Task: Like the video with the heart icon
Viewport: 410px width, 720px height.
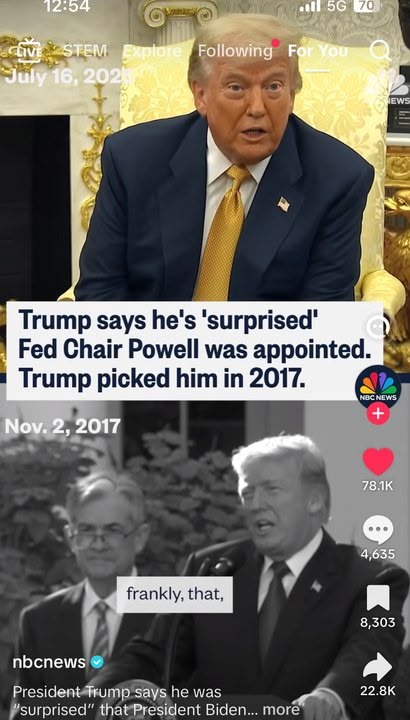Action: pos(377,461)
